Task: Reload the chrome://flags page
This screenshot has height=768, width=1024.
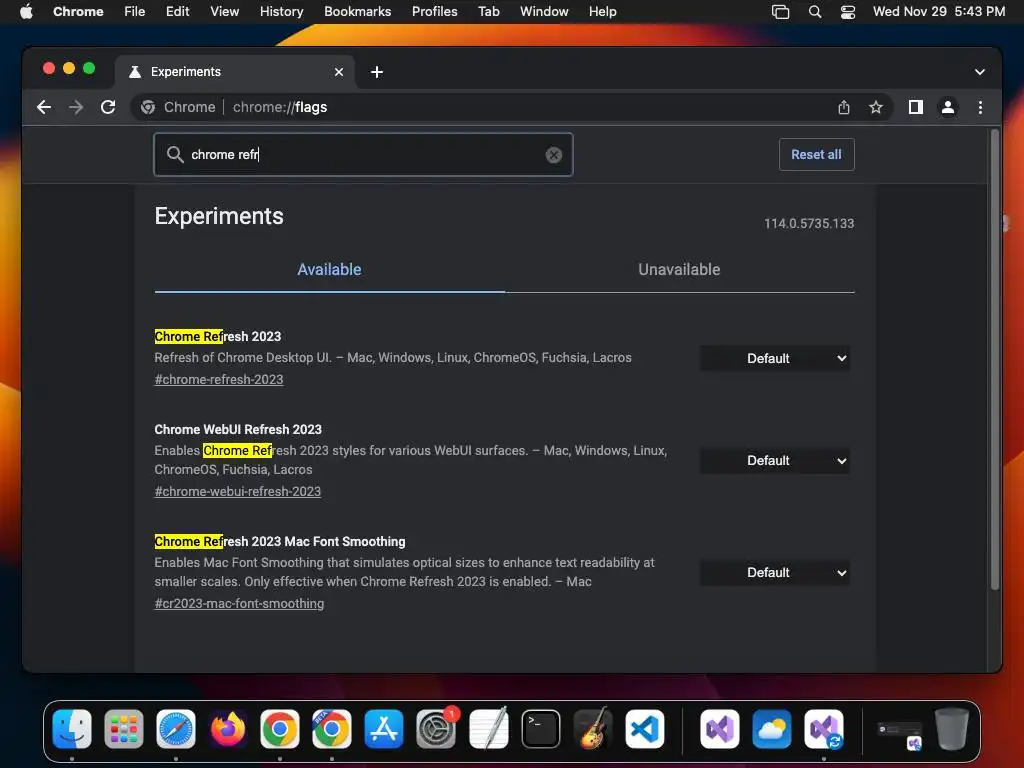Action: [x=108, y=107]
